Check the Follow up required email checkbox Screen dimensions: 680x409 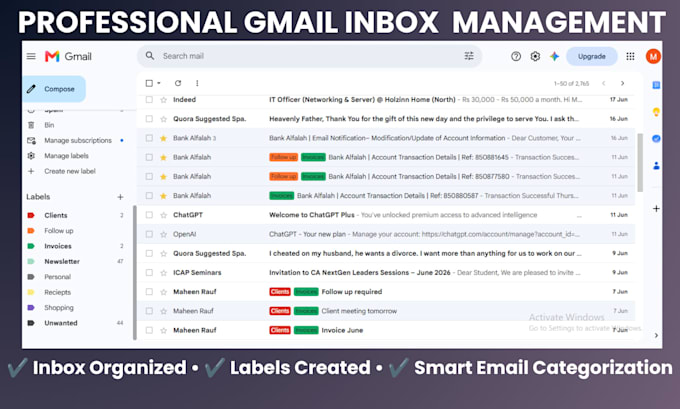(x=149, y=292)
